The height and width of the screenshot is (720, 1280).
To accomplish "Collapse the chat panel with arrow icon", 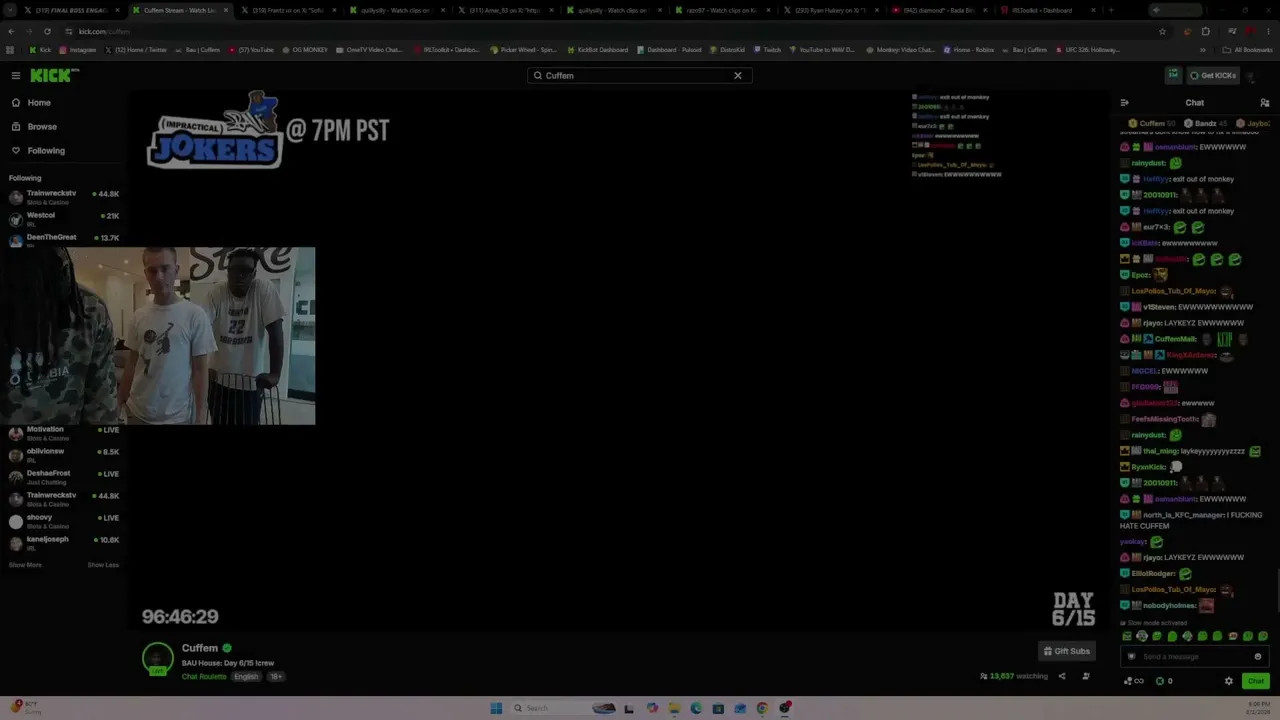I will (1124, 103).
